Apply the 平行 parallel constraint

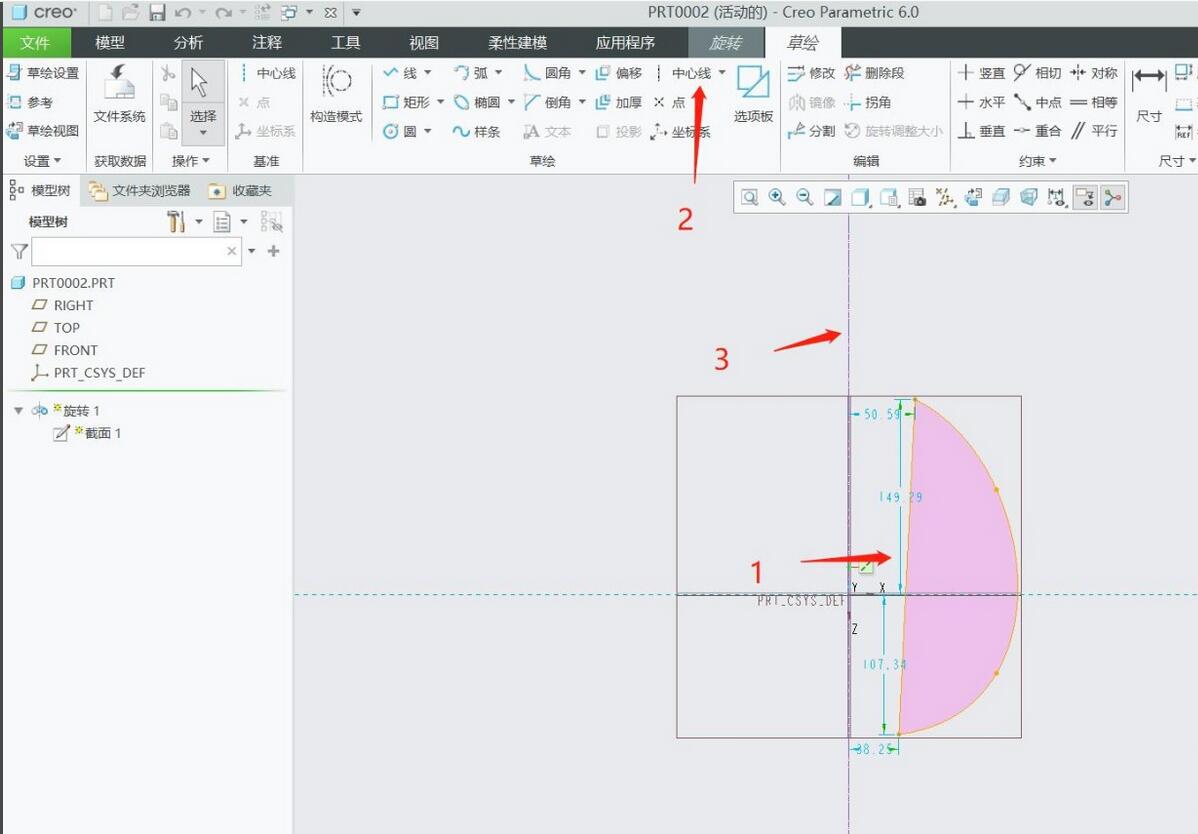point(1094,131)
